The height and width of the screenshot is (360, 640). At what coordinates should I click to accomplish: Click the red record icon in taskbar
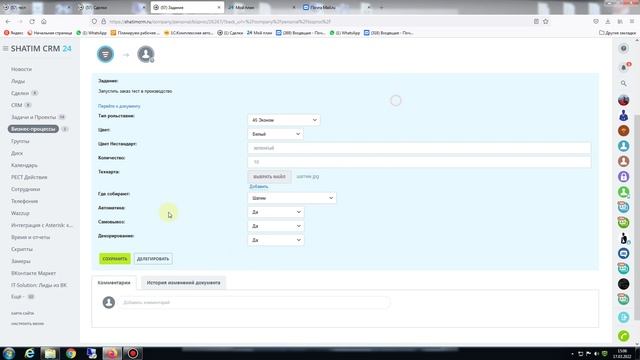[x=133, y=353]
